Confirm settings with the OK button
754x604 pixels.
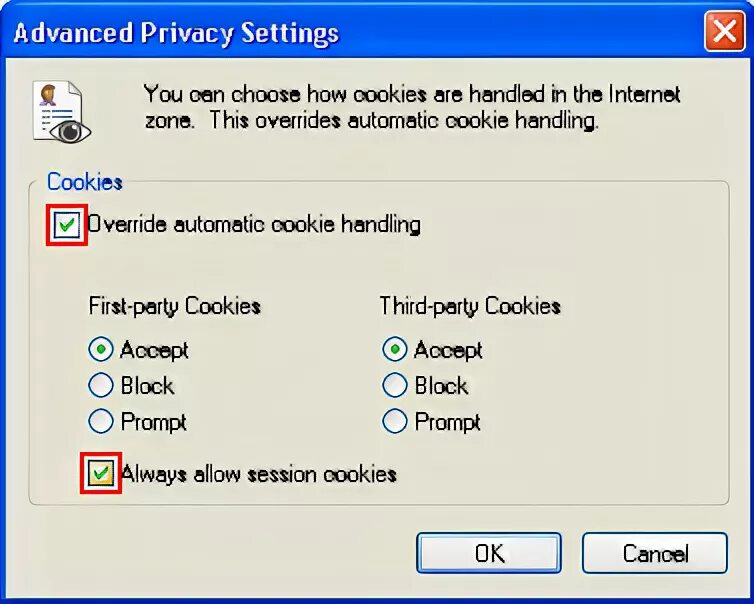click(489, 553)
